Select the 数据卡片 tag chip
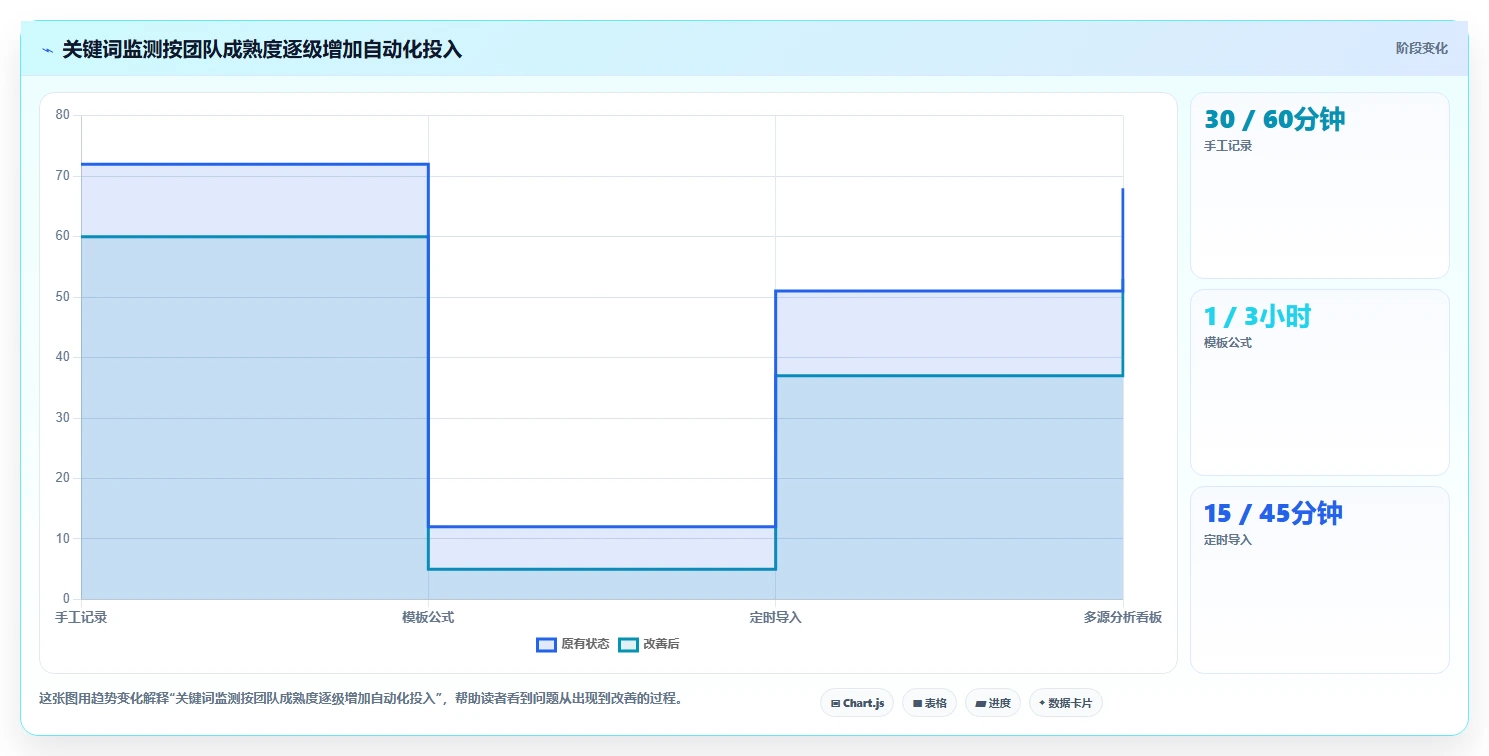1489x756 pixels. click(1065, 703)
